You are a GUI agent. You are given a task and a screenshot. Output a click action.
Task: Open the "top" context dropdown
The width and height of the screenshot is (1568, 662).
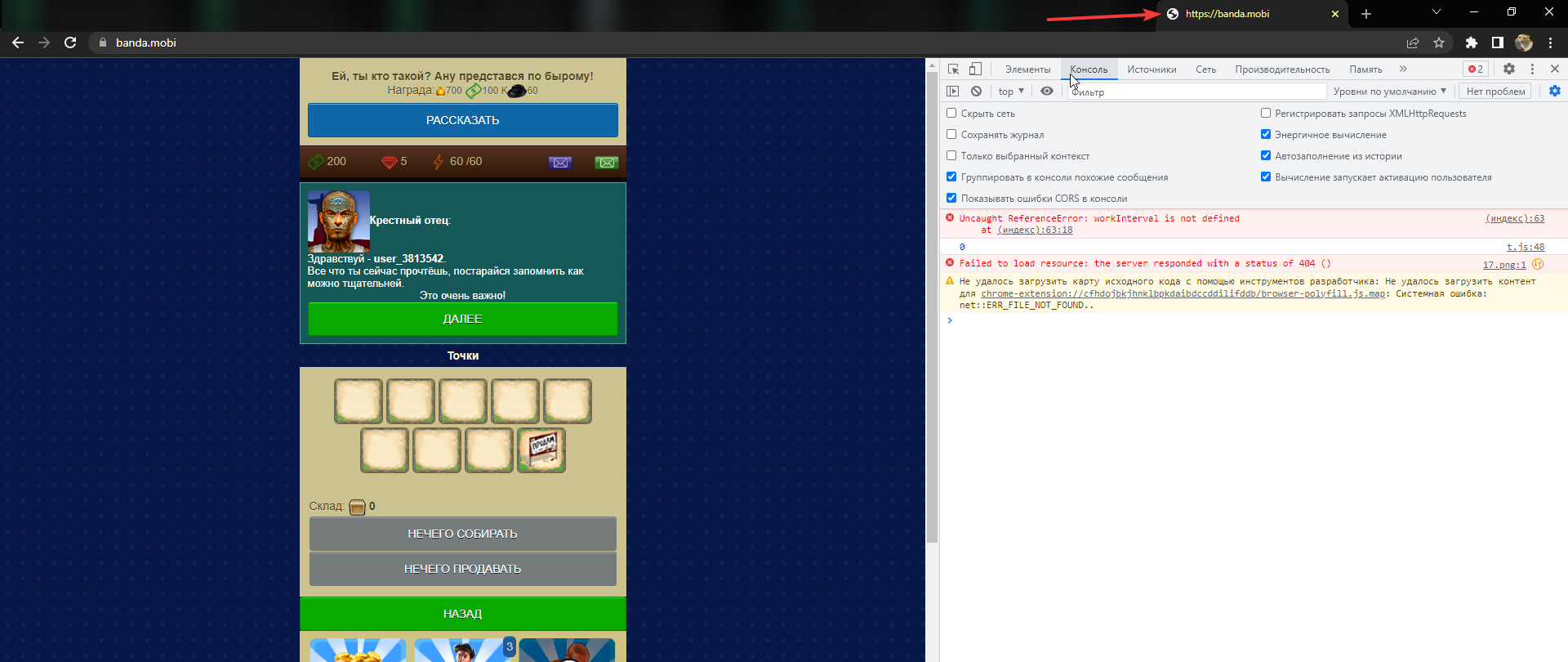(1010, 92)
